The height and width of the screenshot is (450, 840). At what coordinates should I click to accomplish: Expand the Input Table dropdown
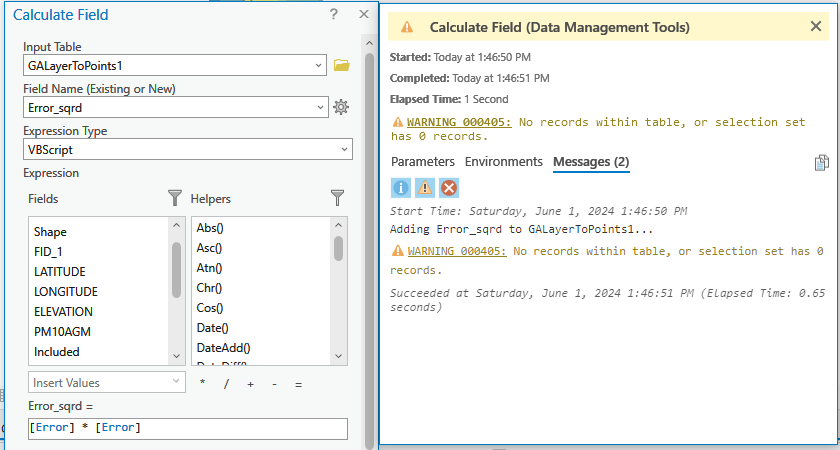tap(319, 65)
